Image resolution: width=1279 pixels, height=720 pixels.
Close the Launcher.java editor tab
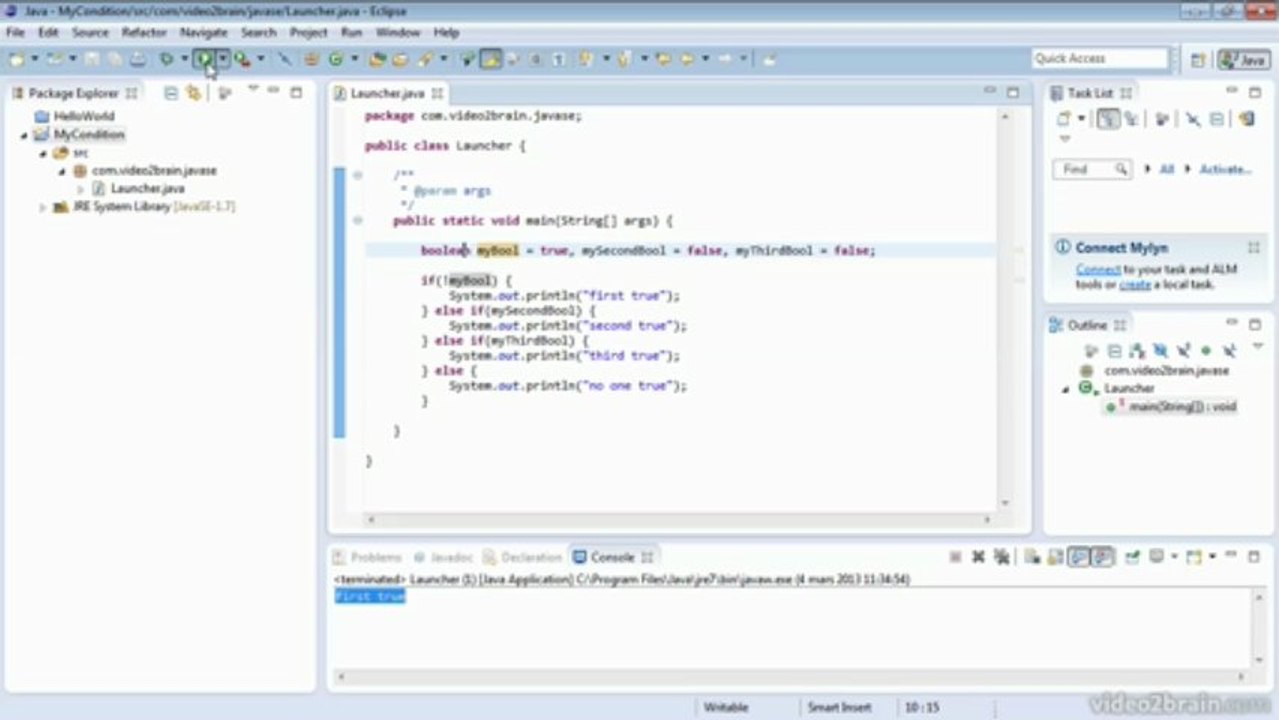click(437, 93)
